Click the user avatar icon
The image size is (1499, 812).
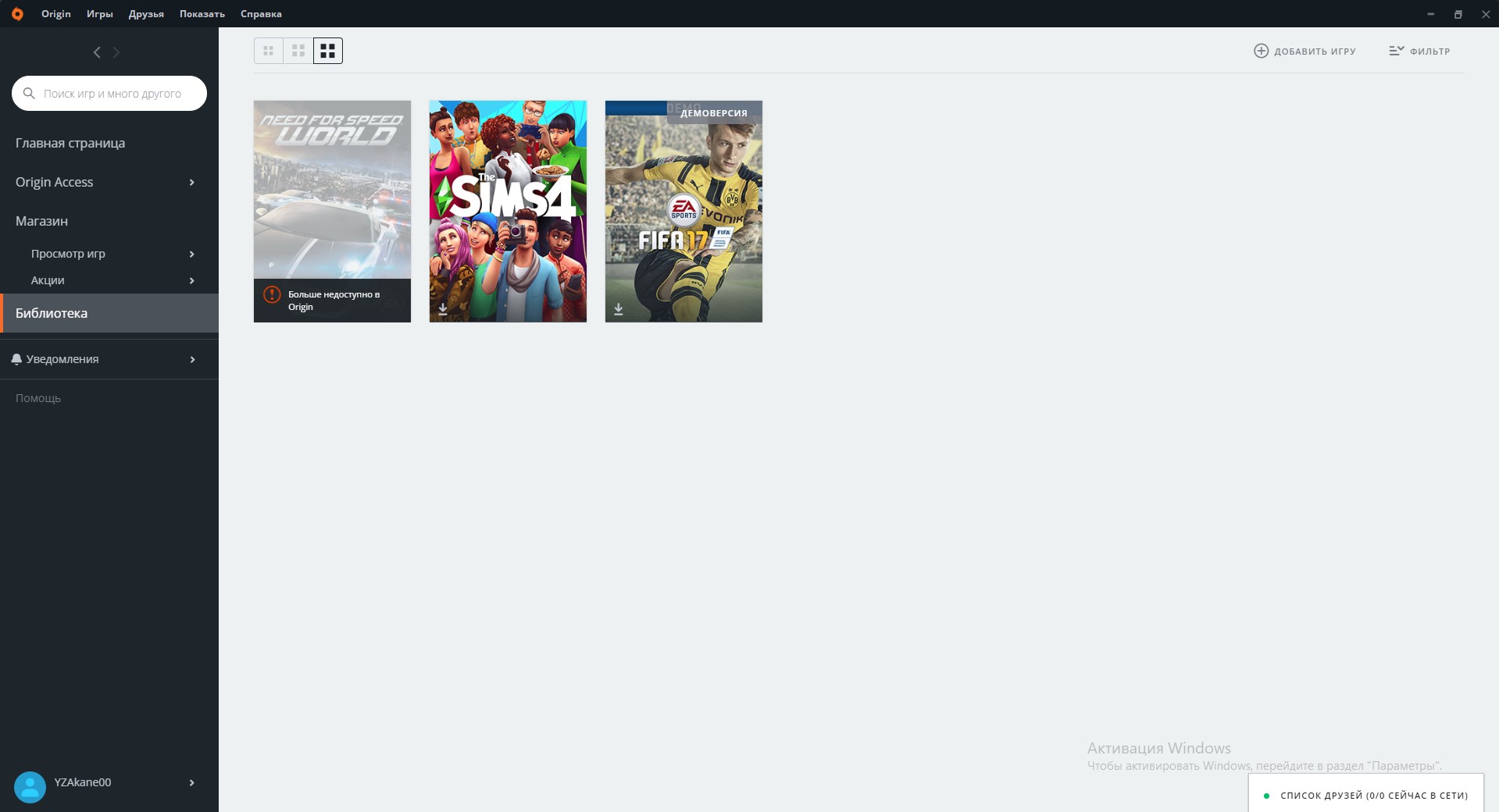(30, 787)
